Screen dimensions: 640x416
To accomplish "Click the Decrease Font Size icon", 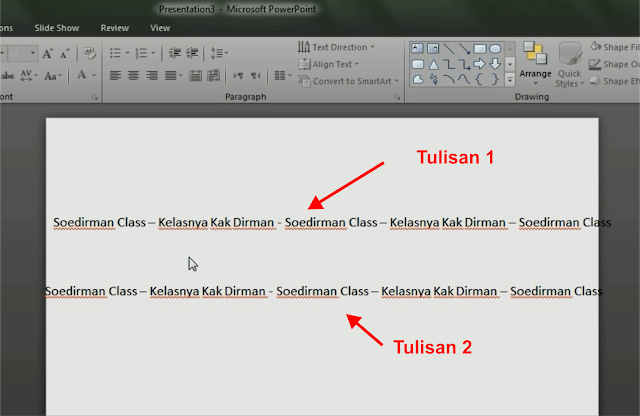I will pyautogui.click(x=65, y=53).
